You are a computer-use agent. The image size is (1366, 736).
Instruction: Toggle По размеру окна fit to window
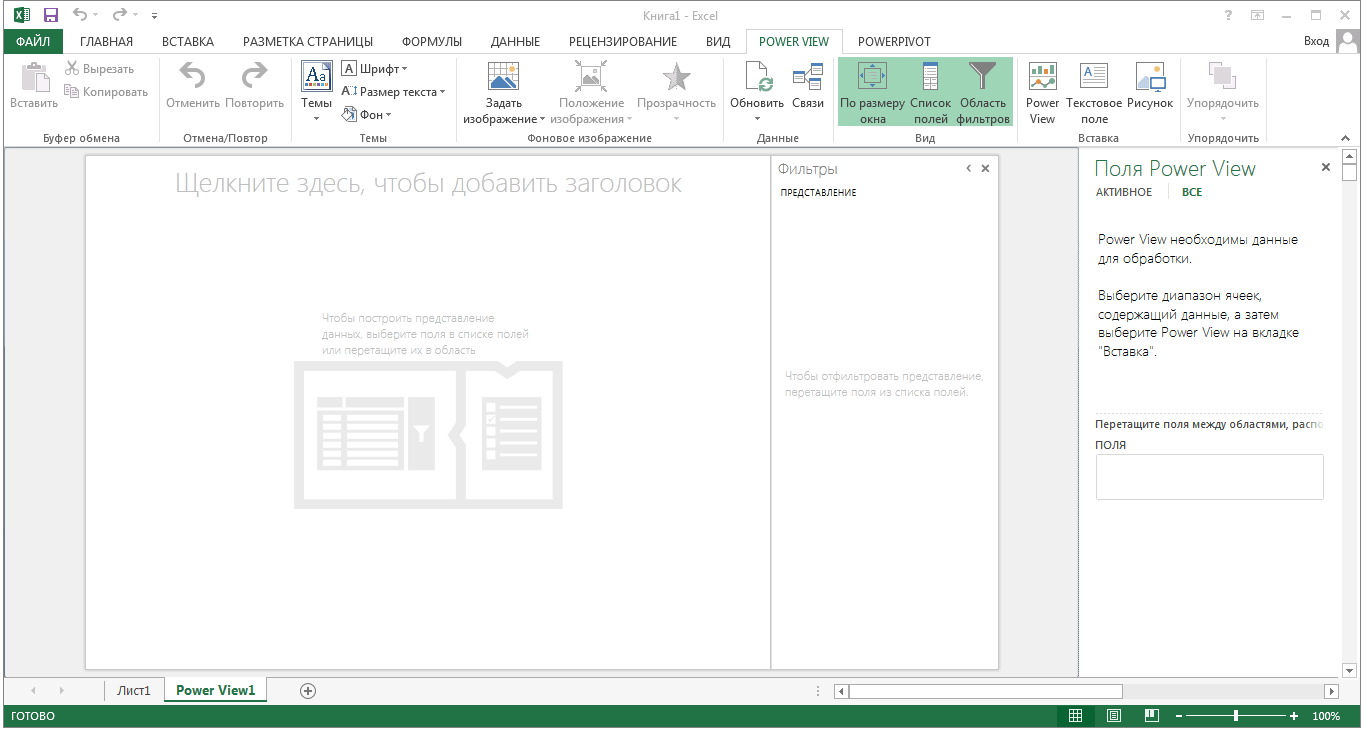pyautogui.click(x=872, y=93)
